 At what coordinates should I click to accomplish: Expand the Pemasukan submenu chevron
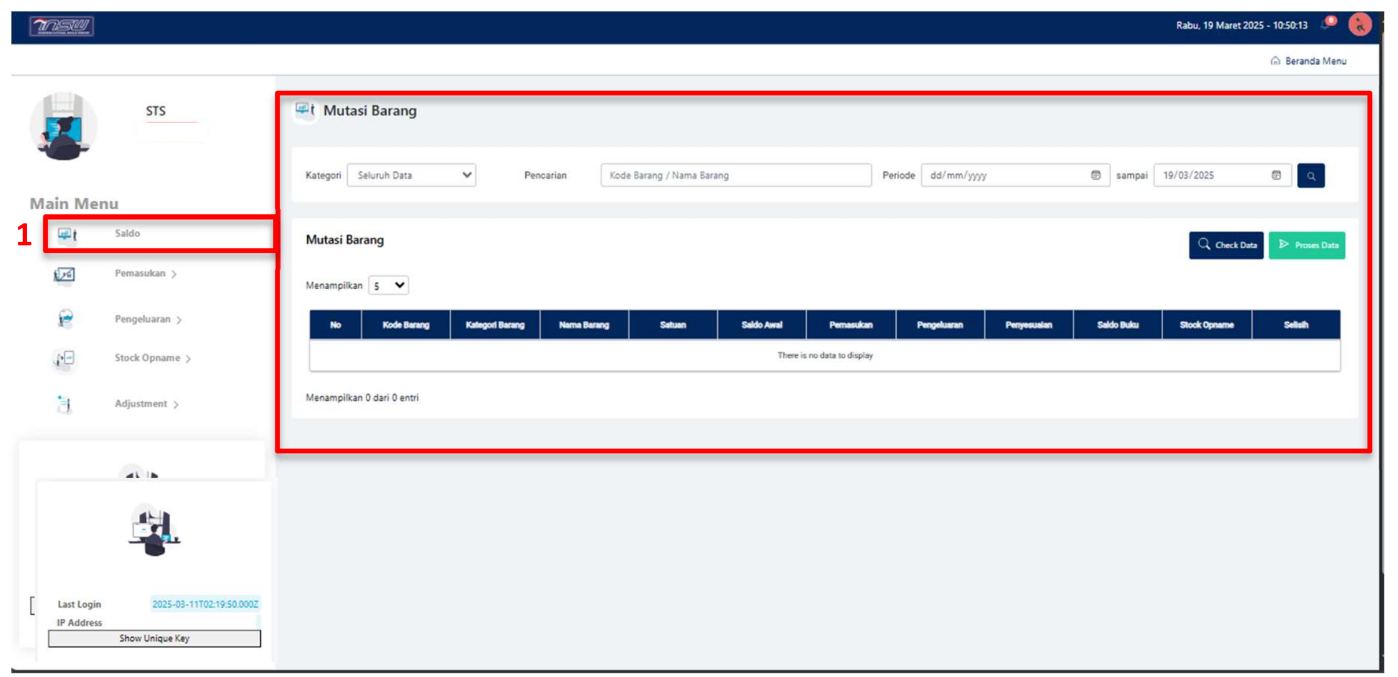[174, 274]
